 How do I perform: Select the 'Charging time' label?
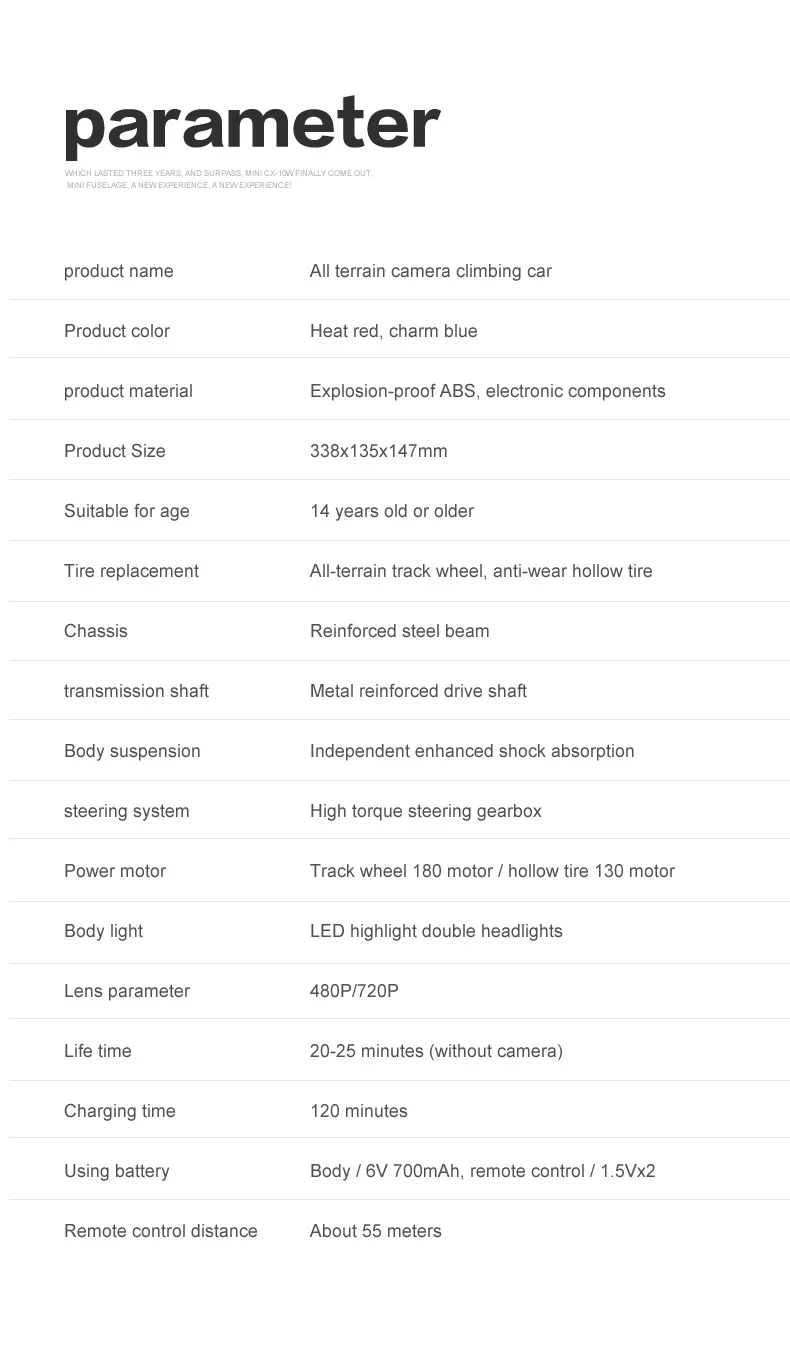(x=119, y=1111)
